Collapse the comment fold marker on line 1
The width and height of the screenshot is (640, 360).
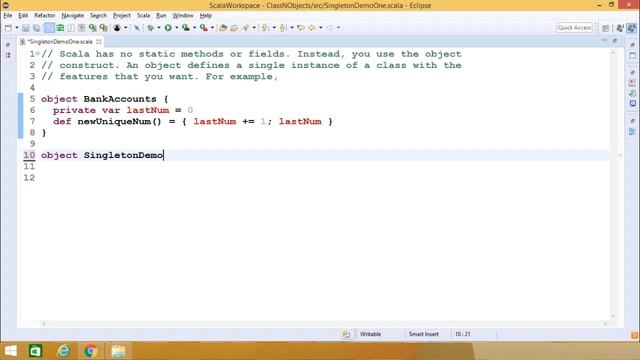(38, 53)
